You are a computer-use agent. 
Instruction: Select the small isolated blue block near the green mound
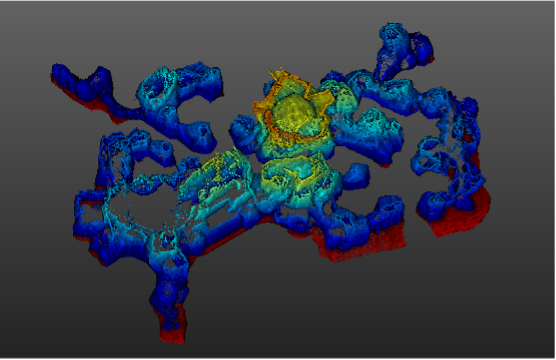(x=357, y=176)
